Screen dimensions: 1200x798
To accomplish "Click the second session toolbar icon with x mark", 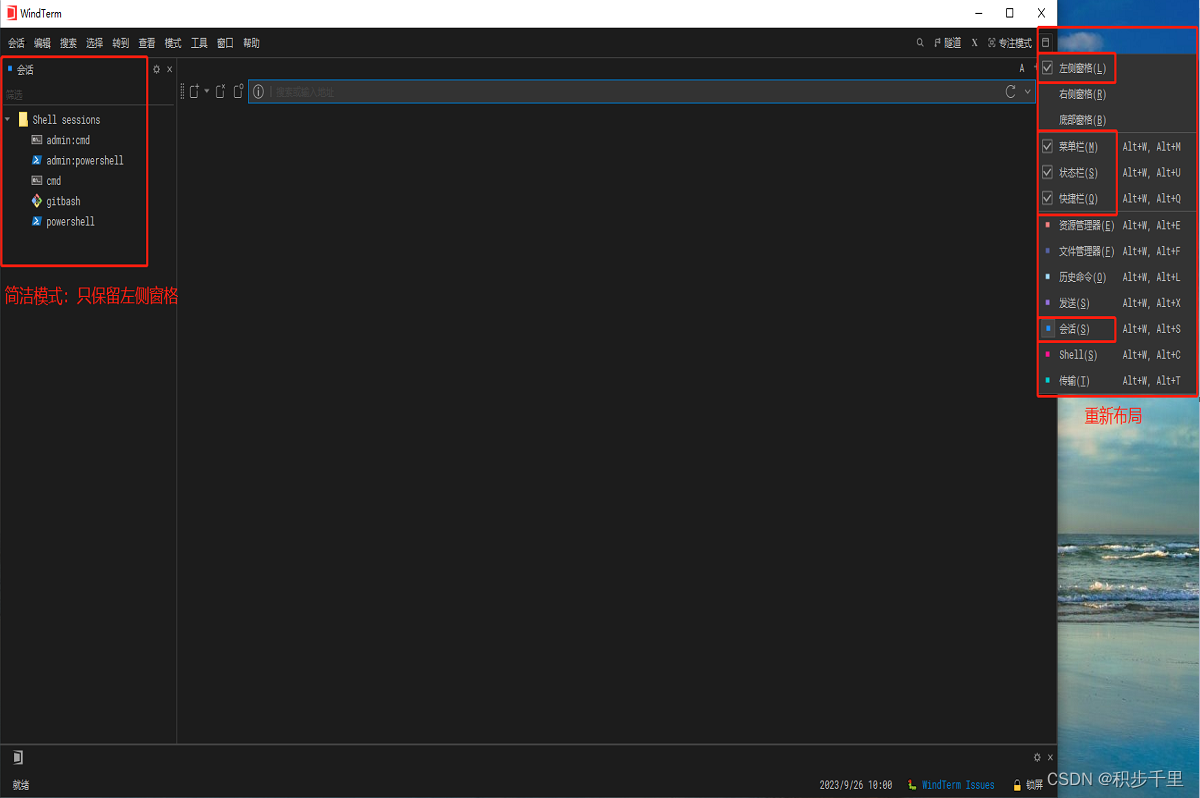I will coord(221,91).
